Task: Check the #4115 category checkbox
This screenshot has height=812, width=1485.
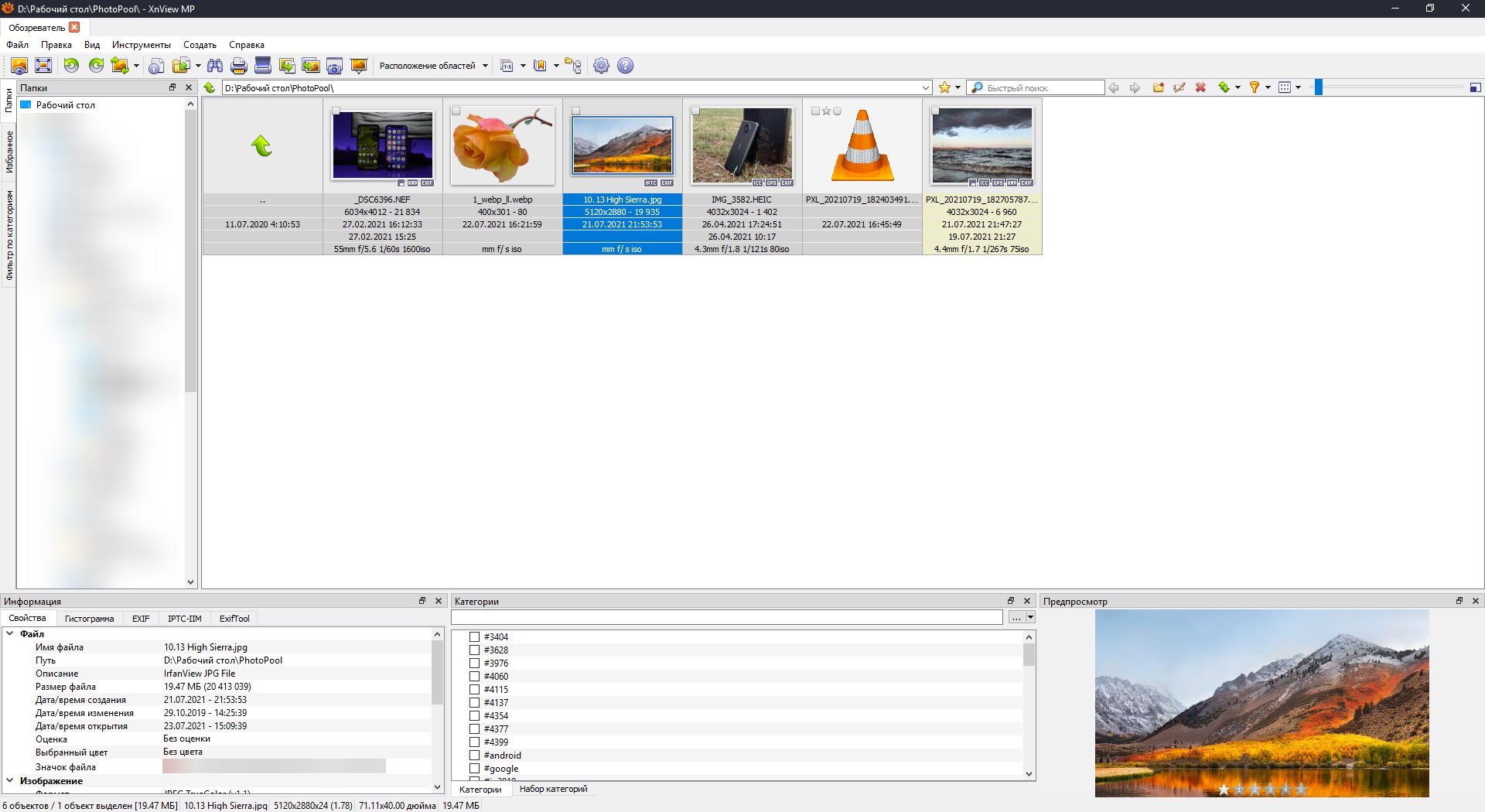Action: [x=475, y=690]
